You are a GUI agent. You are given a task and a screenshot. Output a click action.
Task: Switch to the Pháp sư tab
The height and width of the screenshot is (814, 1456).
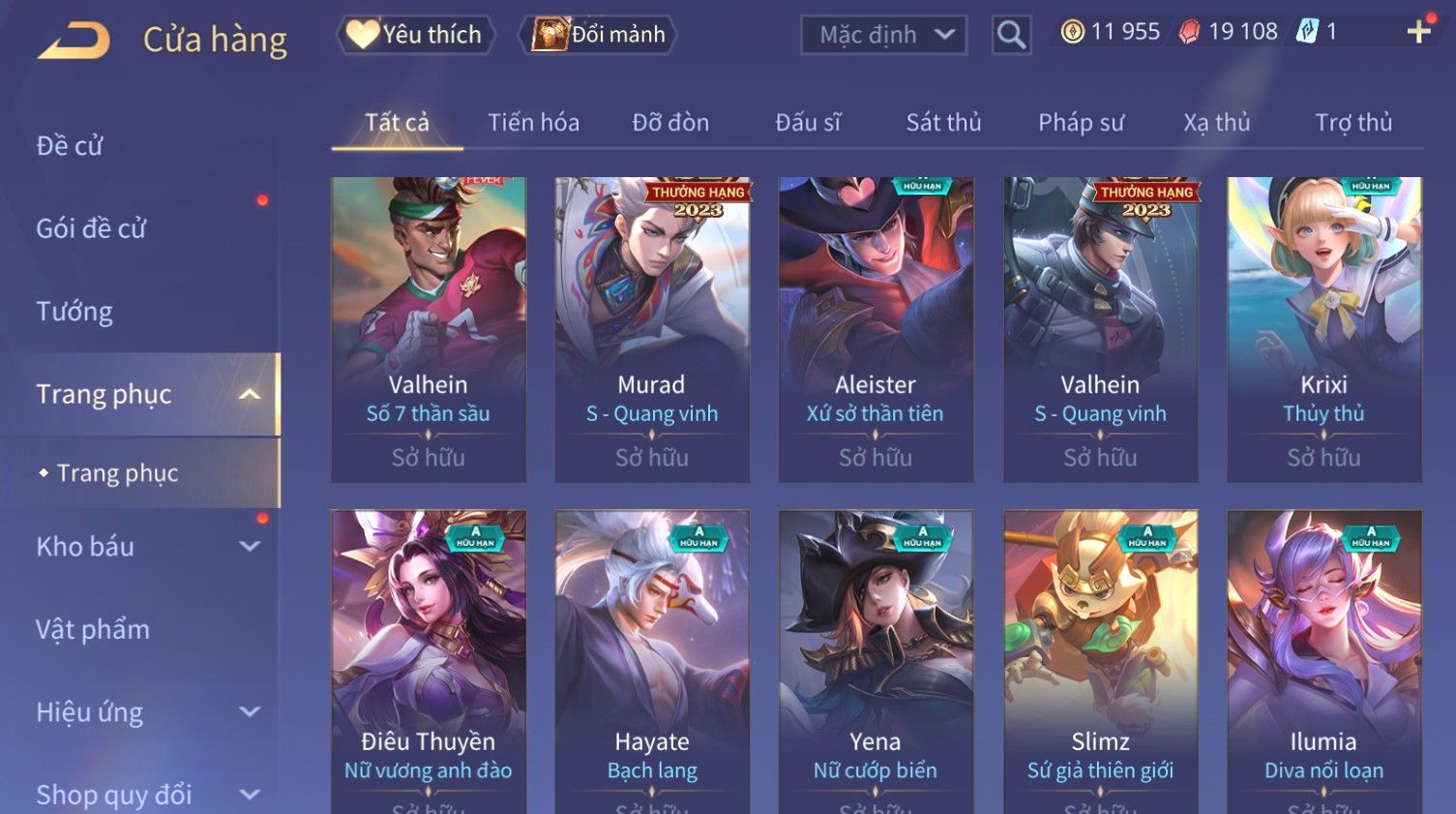[x=1081, y=123]
